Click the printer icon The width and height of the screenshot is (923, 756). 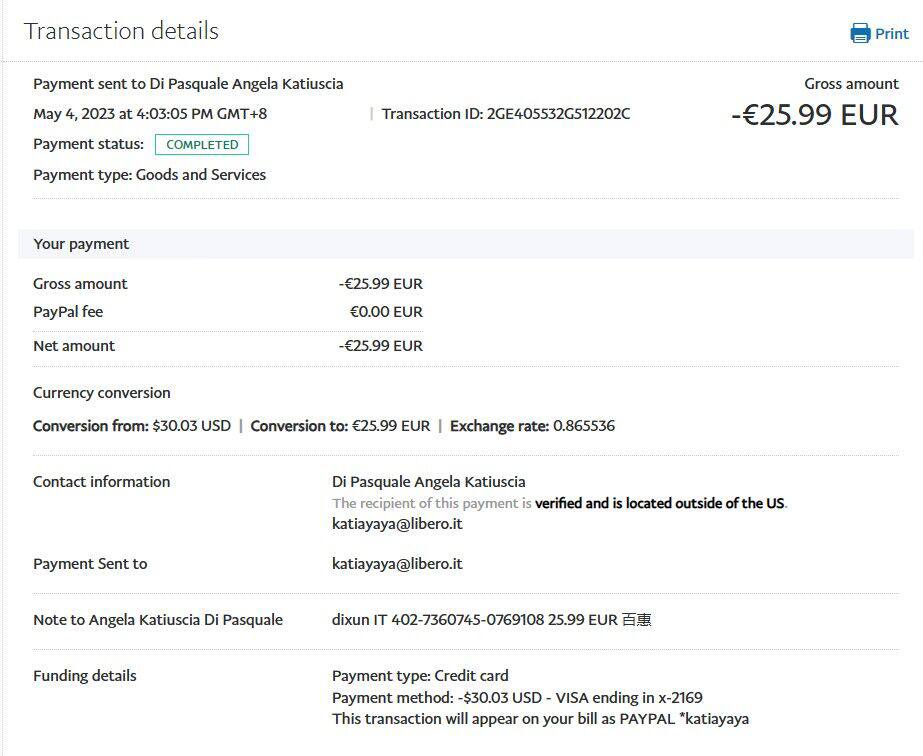click(x=860, y=34)
